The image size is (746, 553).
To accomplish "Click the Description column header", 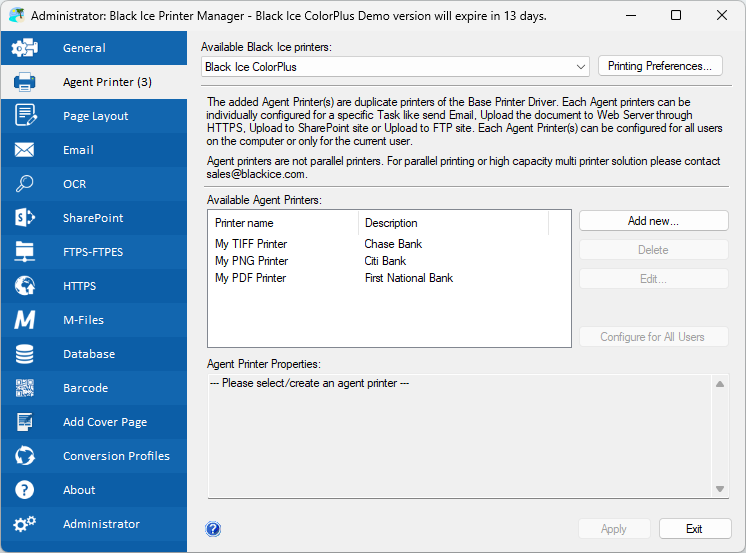I will (391, 223).
